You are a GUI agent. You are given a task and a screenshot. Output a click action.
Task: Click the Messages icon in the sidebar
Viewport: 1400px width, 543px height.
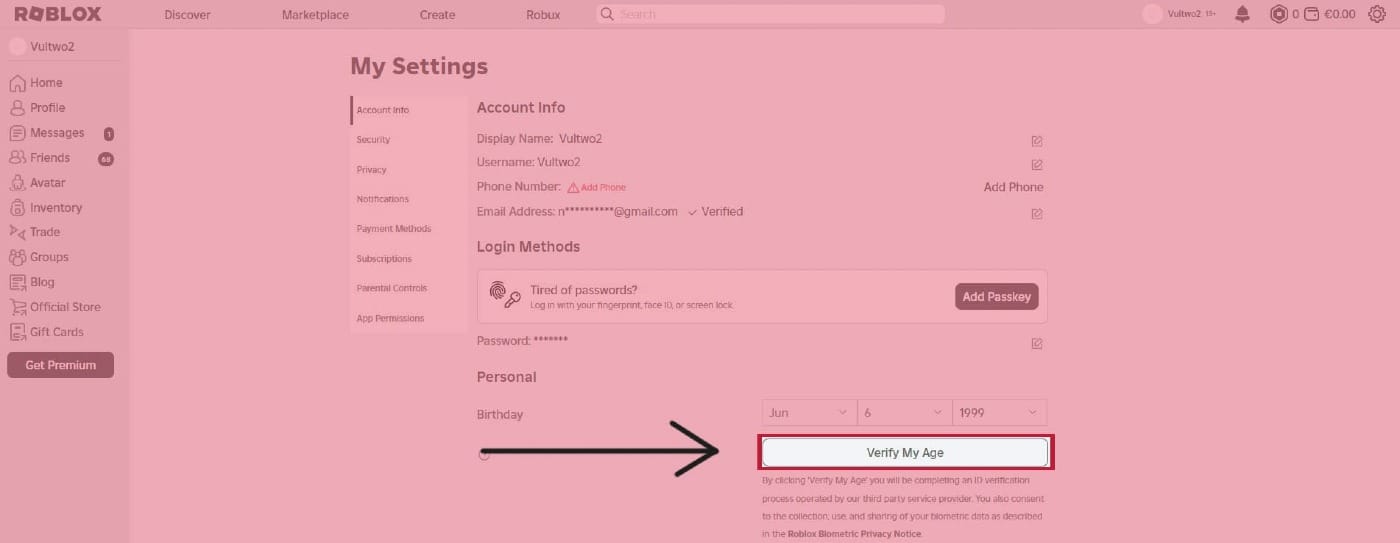pos(17,133)
